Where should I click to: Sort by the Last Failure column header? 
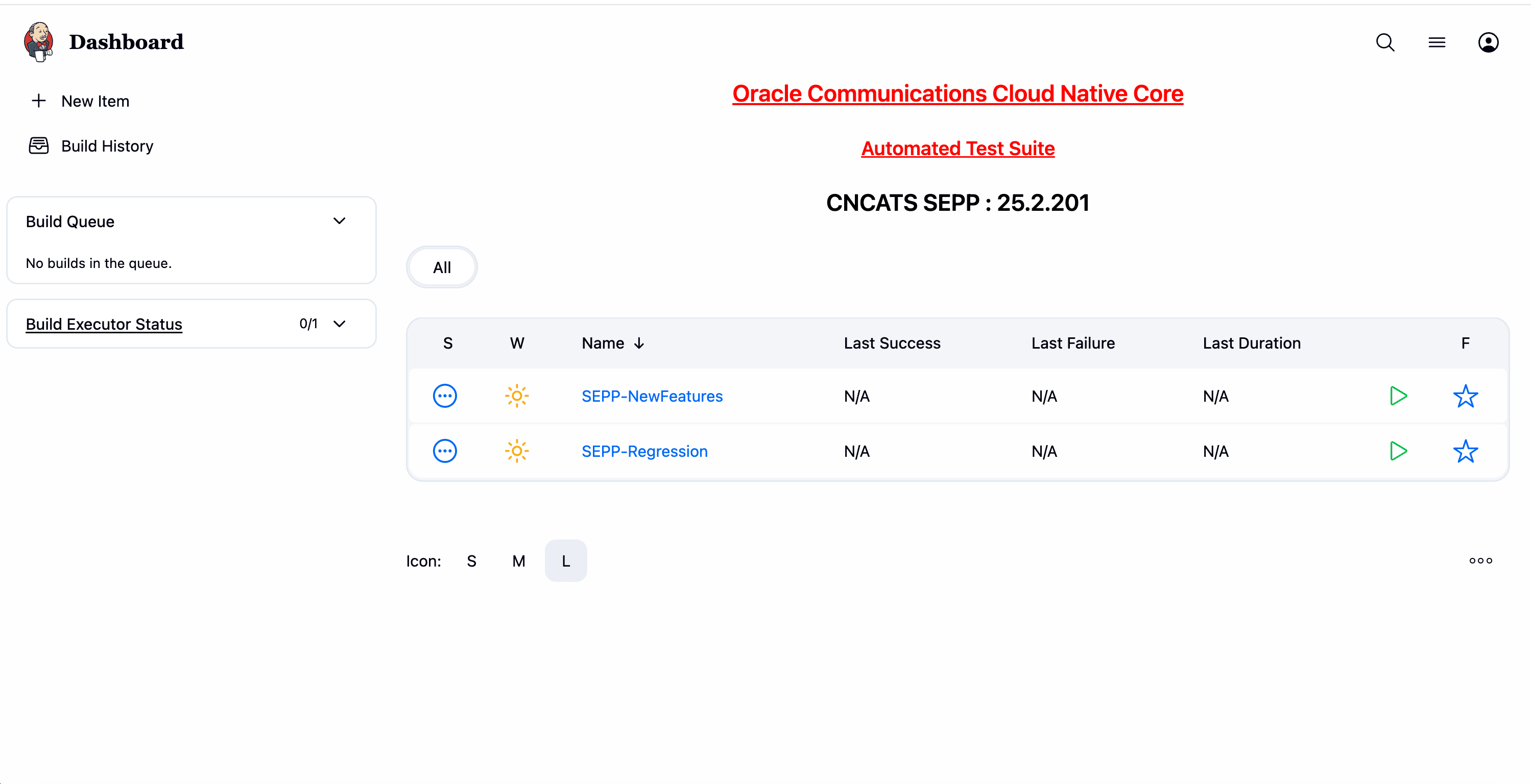point(1072,344)
